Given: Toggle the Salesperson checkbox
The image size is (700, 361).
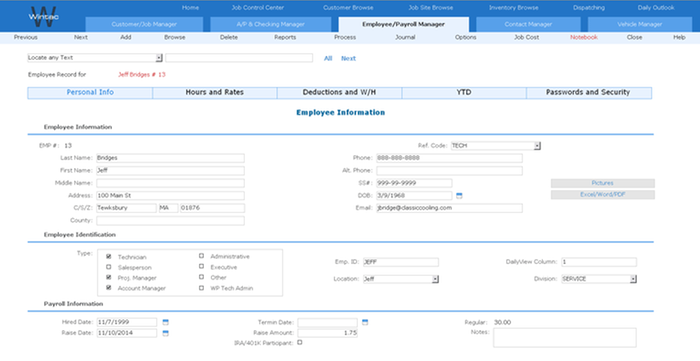Looking at the screenshot, I should 108,267.
